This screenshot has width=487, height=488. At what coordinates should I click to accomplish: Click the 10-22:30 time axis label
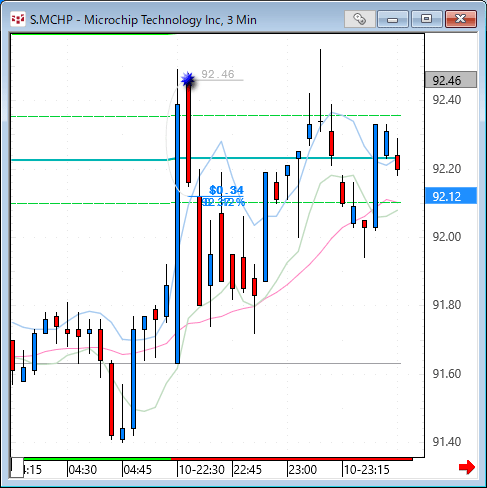[x=202, y=470]
